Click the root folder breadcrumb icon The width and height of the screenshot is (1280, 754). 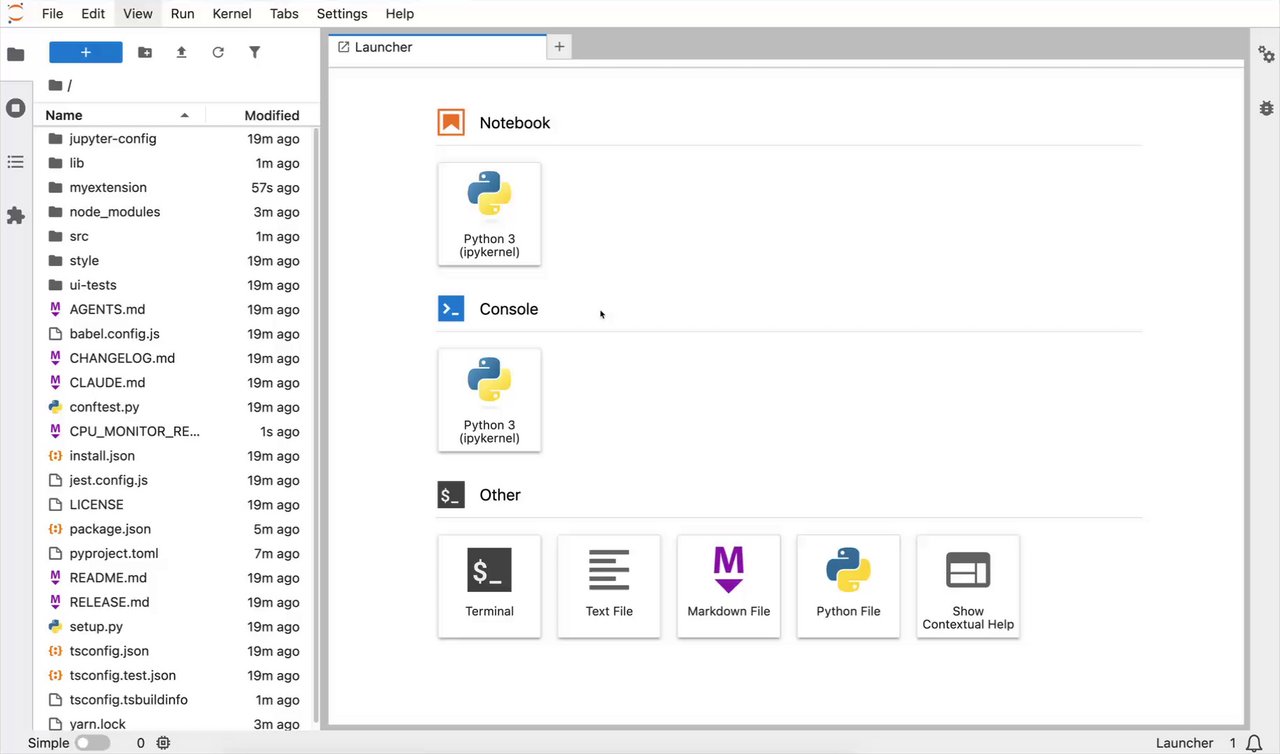pyautogui.click(x=55, y=85)
